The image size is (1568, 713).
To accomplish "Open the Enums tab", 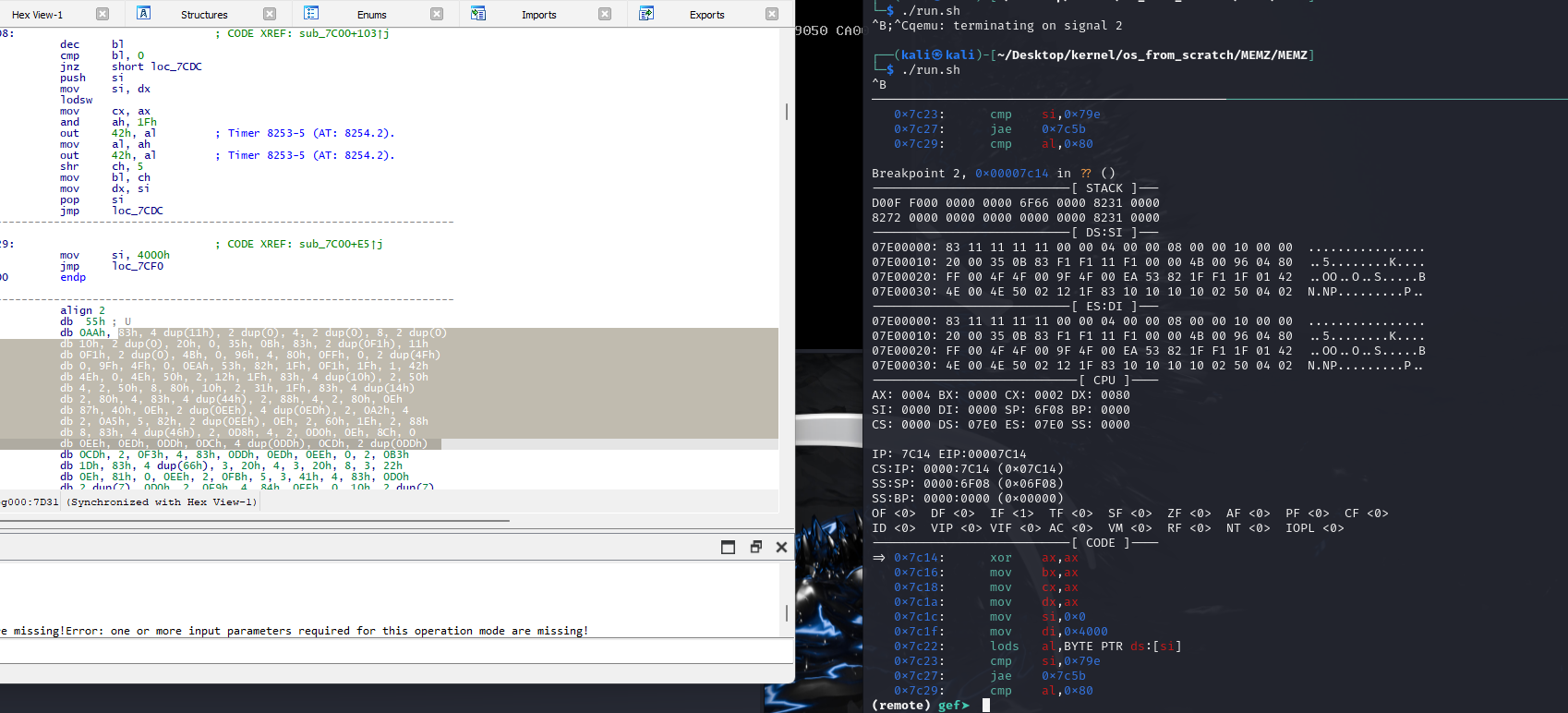I will pos(372,15).
